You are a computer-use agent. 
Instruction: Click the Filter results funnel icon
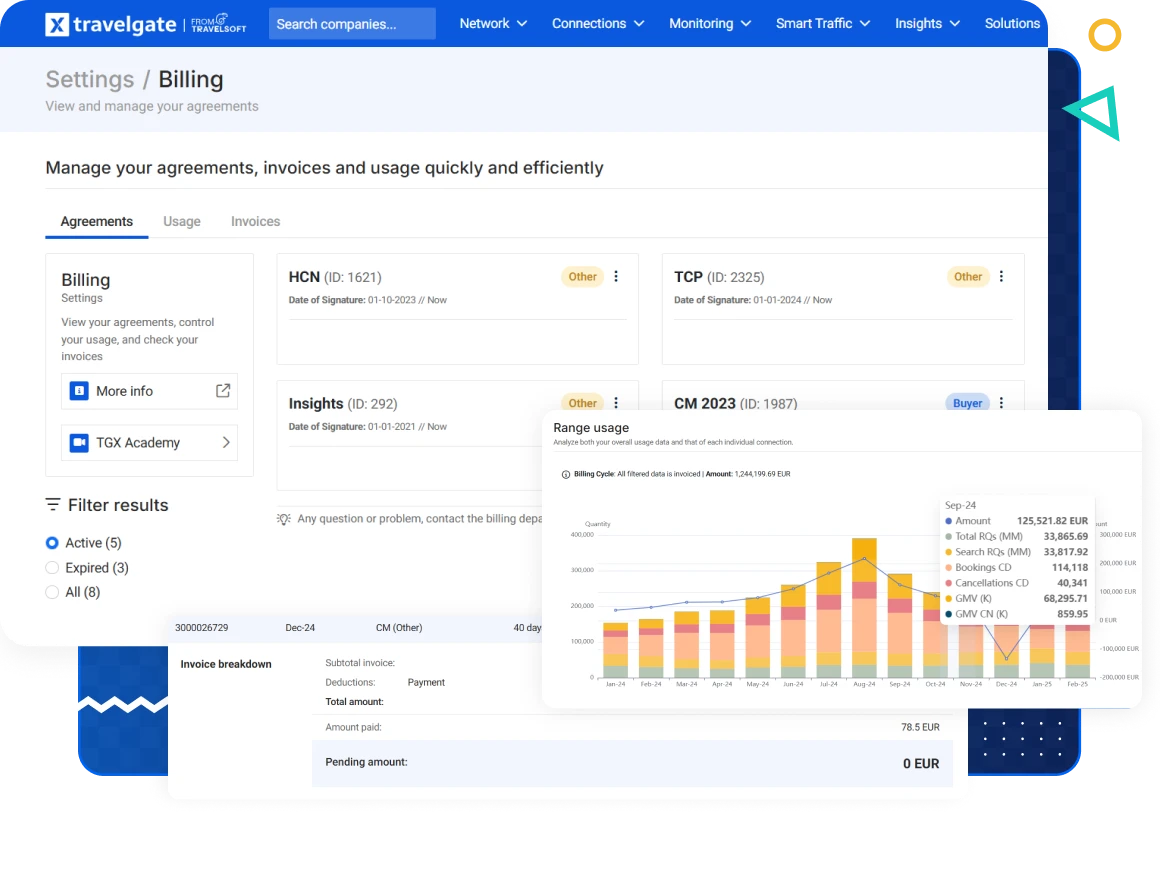pyautogui.click(x=53, y=505)
